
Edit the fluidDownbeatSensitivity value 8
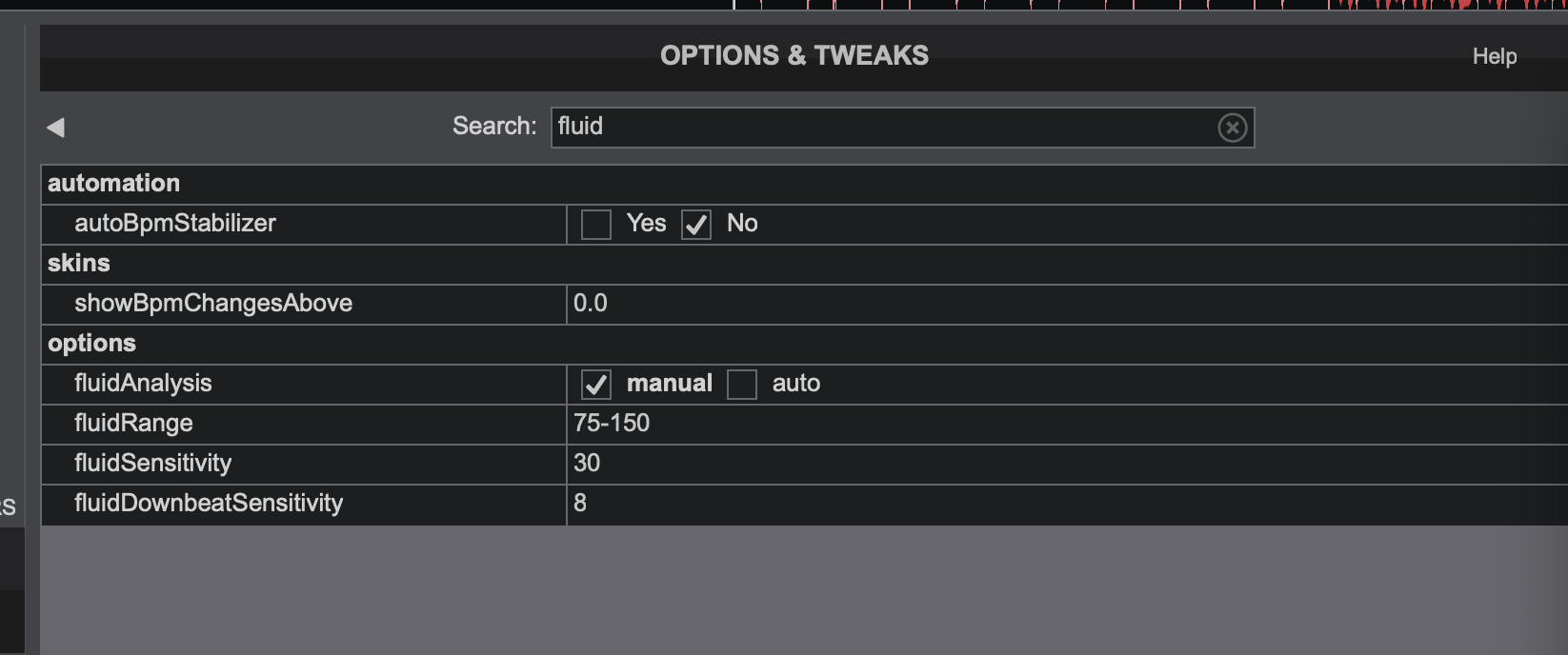pos(1067,504)
